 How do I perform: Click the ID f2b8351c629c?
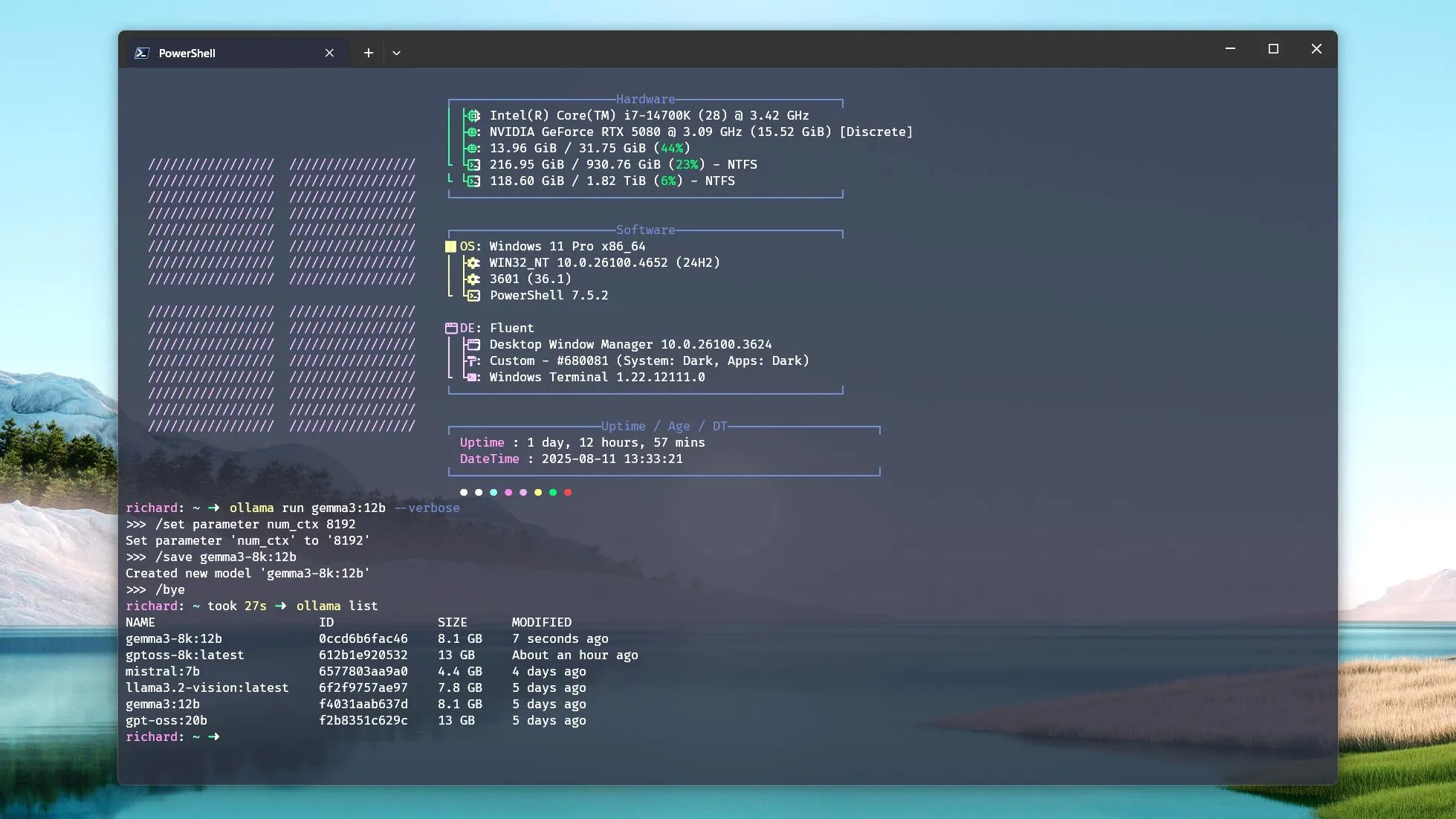click(x=363, y=720)
